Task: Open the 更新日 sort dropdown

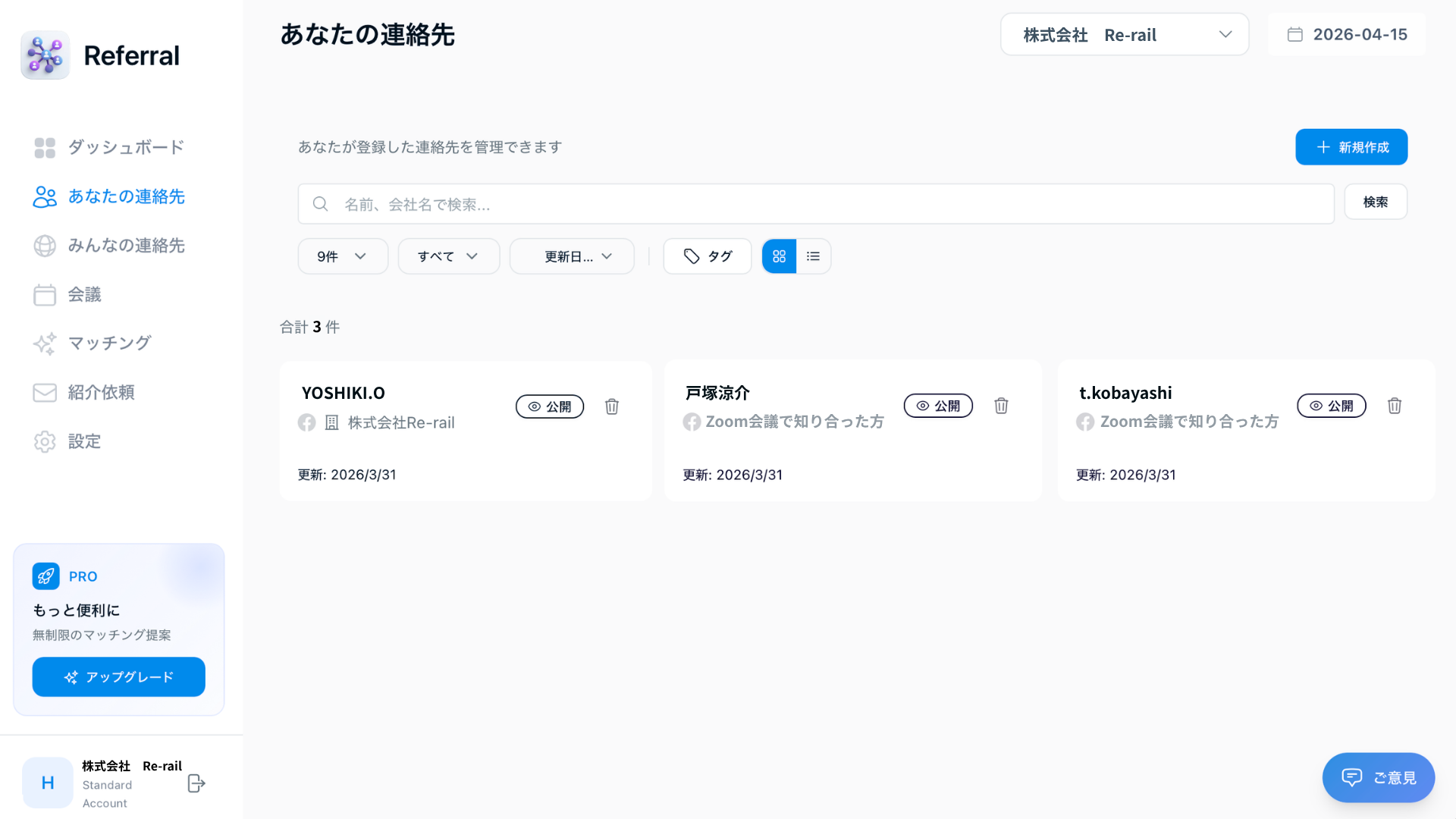Action: 572,256
